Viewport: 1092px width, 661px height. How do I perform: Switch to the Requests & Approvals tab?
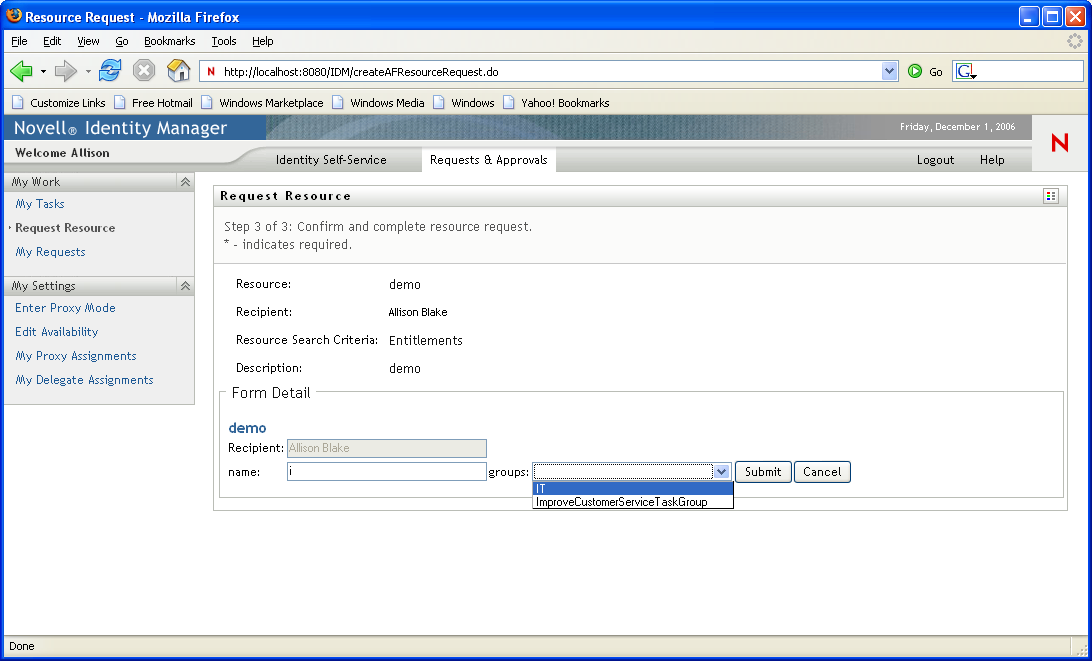489,160
